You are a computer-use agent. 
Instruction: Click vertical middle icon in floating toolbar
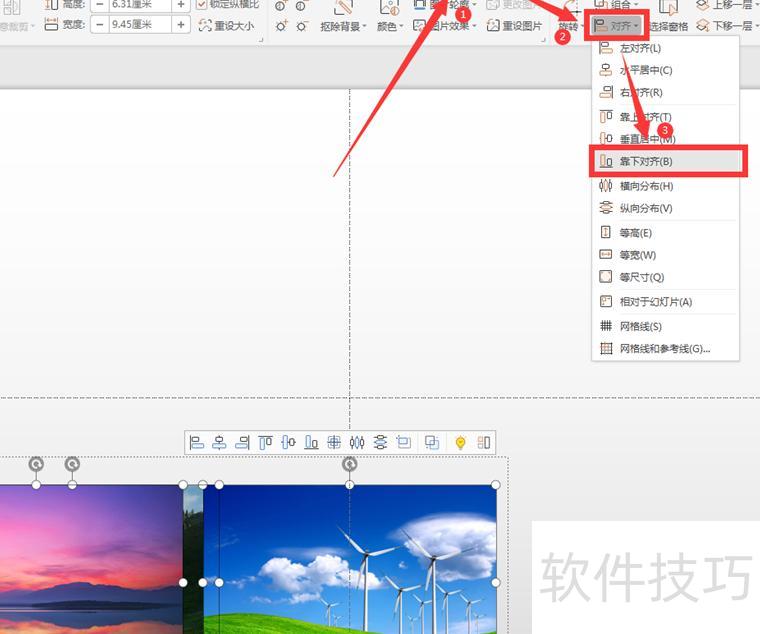pos(288,442)
